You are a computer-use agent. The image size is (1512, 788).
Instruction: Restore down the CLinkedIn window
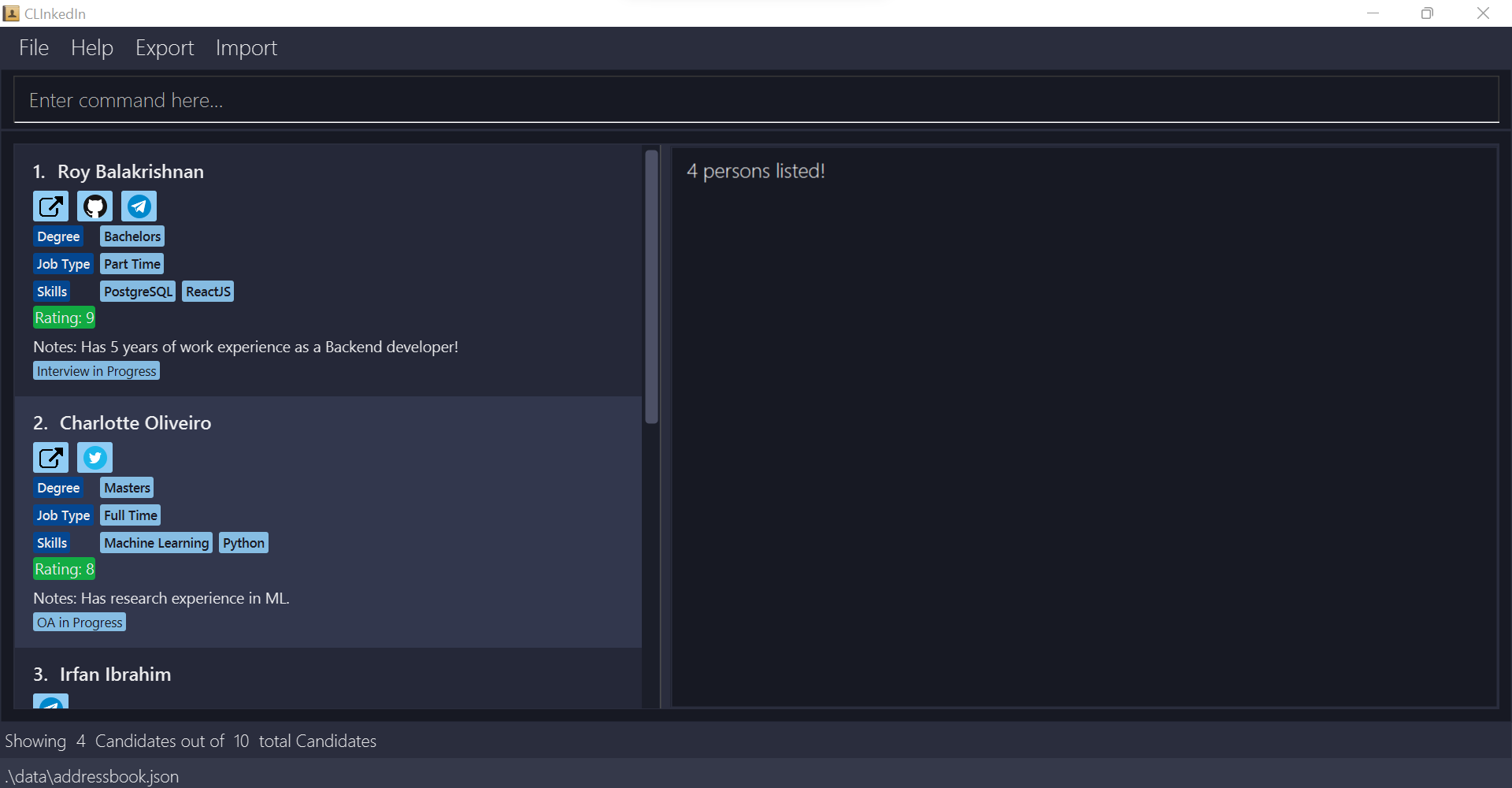[x=1427, y=13]
